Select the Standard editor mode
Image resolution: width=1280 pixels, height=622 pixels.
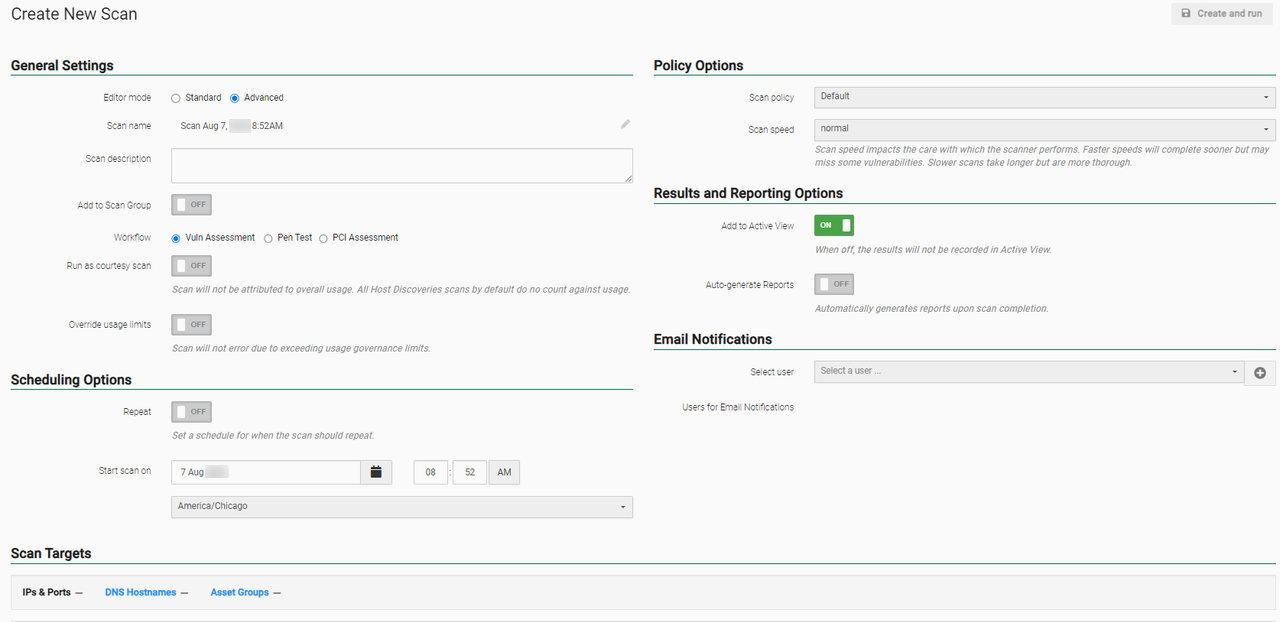click(176, 98)
